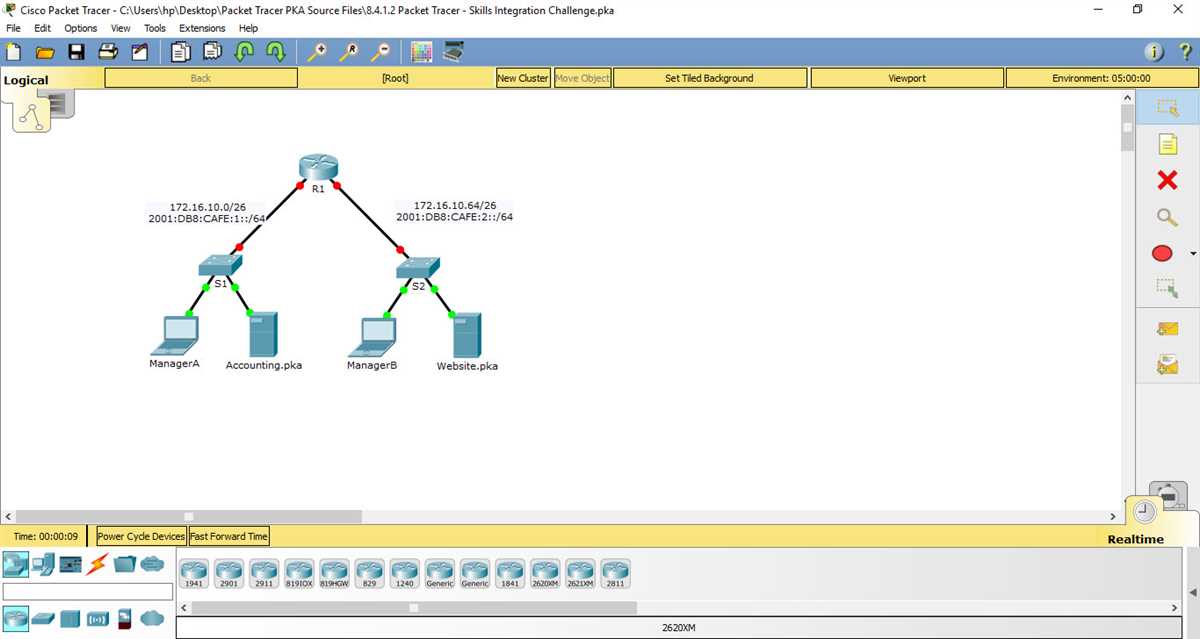Open the Tools menu
Image resolution: width=1200 pixels, height=639 pixels.
[x=154, y=28]
